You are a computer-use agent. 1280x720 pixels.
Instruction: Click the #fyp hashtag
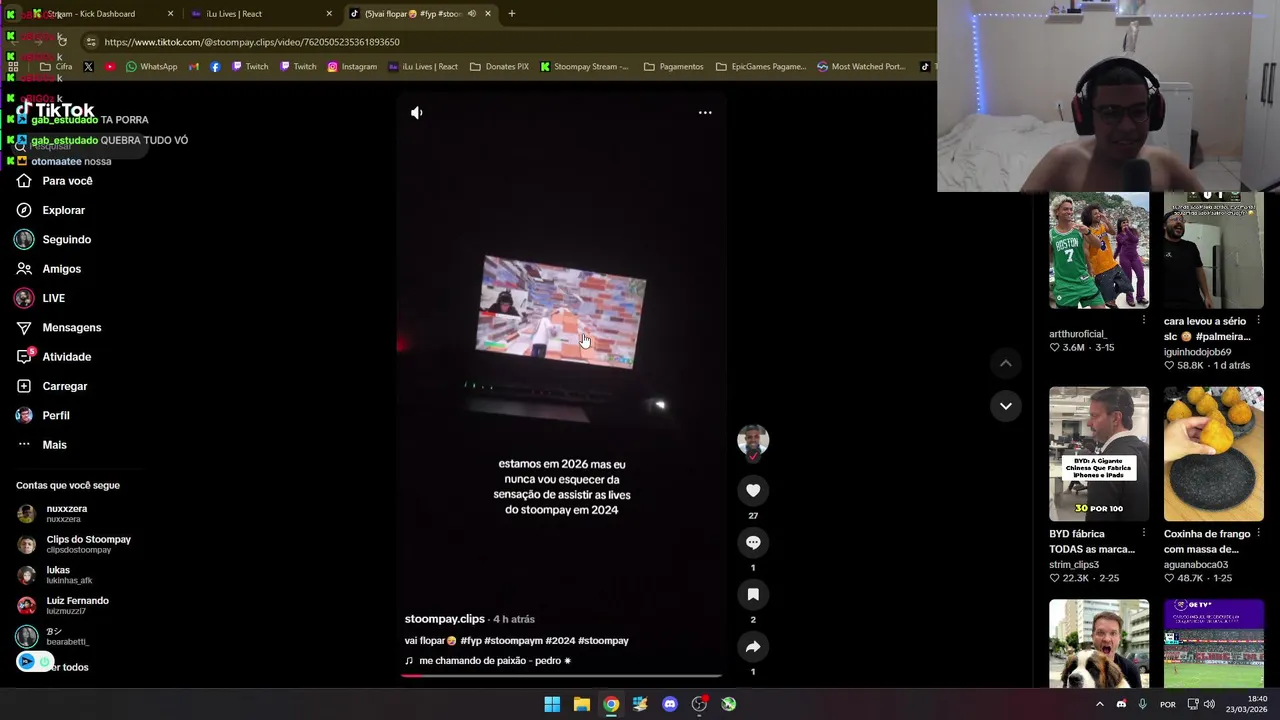coord(470,641)
